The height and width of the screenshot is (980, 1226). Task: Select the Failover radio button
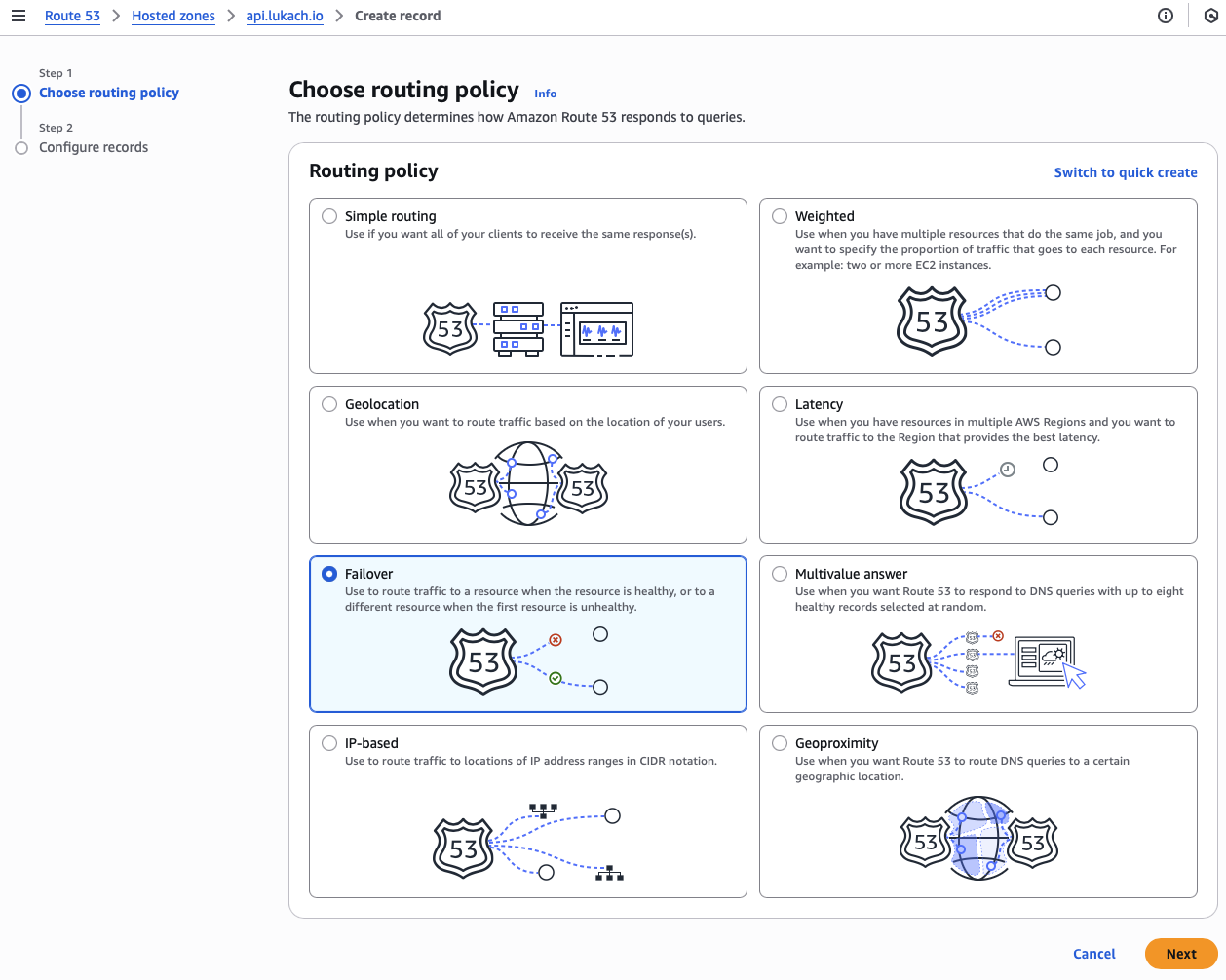(329, 574)
